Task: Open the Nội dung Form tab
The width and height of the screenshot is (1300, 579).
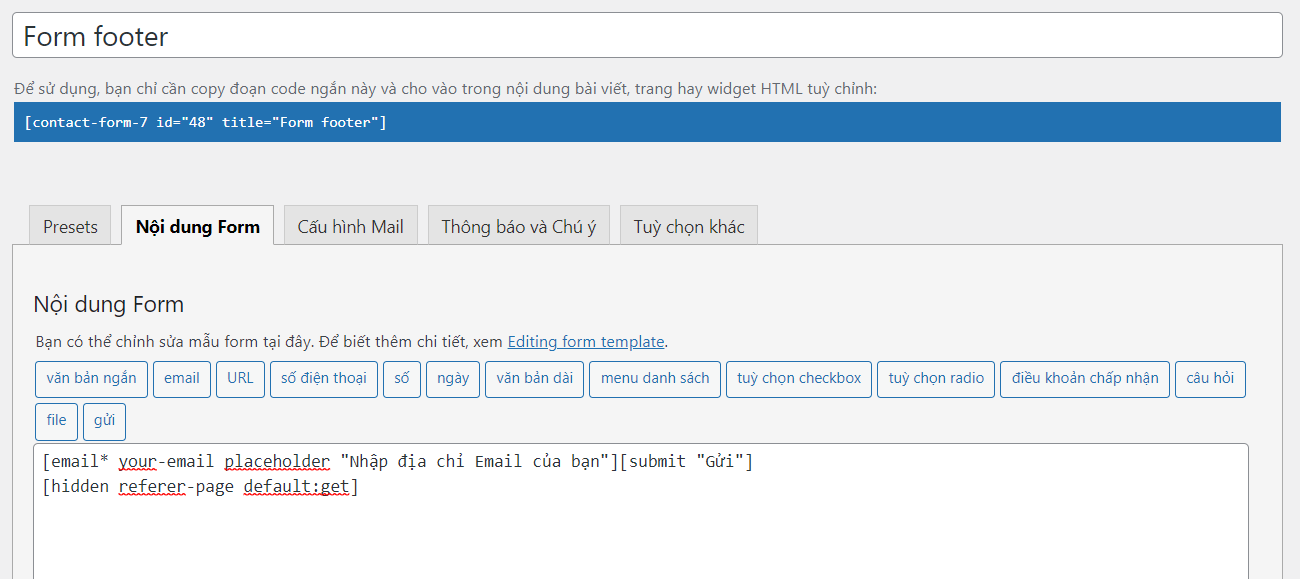Action: [198, 226]
